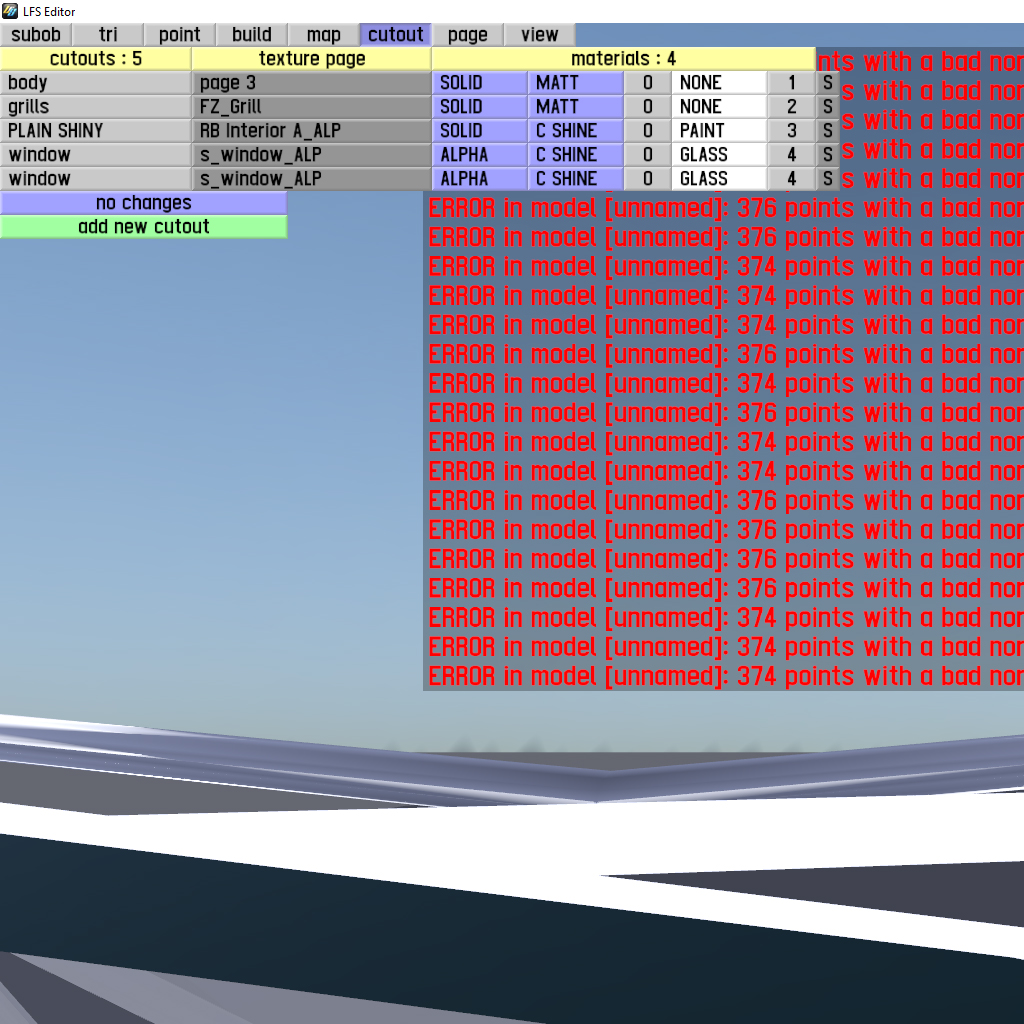Click material number 1 in body row

(x=792, y=83)
